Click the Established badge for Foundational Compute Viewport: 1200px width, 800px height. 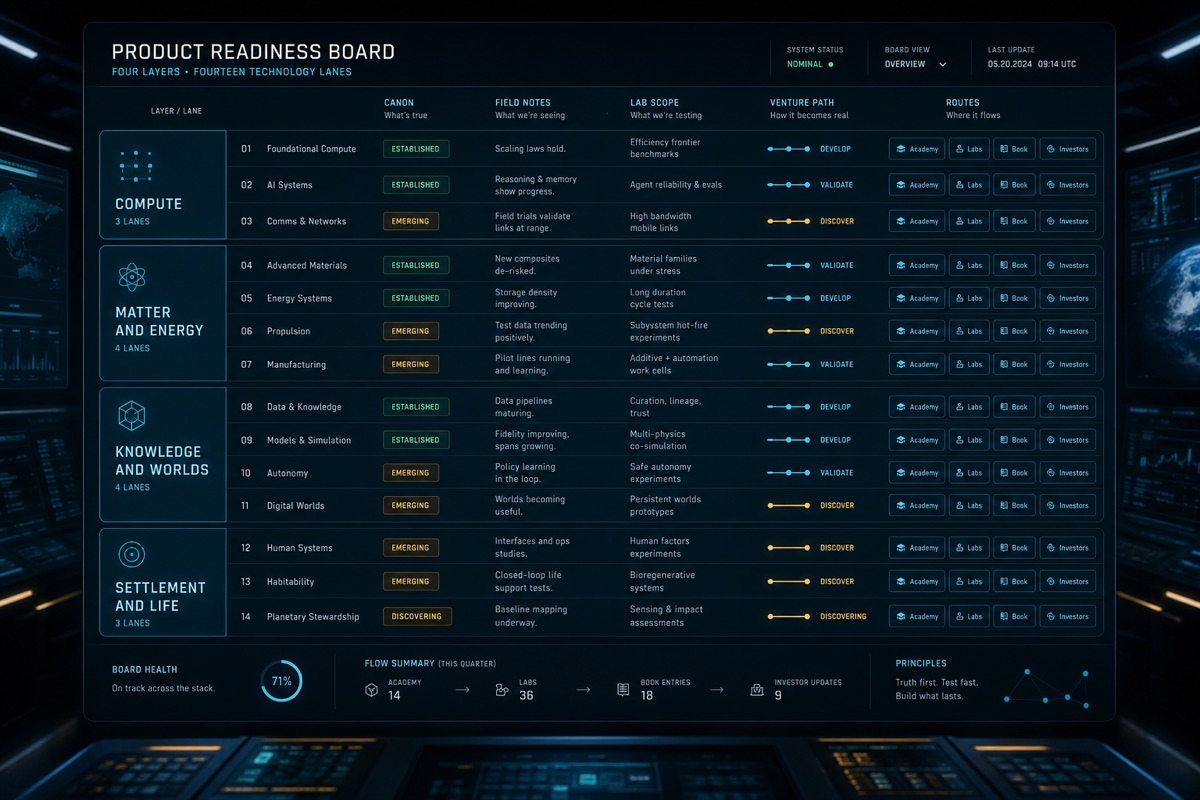[x=416, y=149]
